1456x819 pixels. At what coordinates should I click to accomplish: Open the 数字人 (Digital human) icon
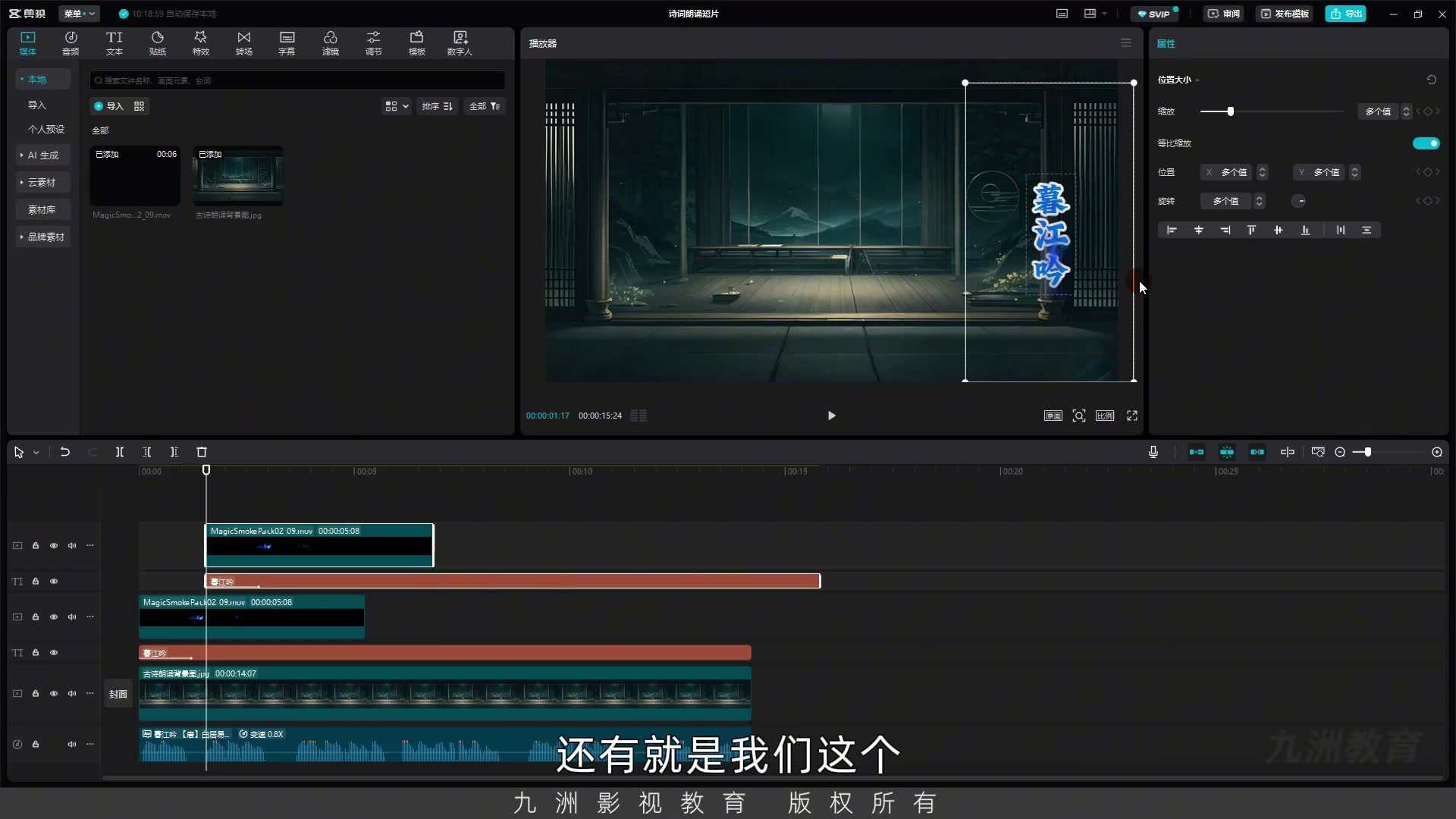pos(460,43)
